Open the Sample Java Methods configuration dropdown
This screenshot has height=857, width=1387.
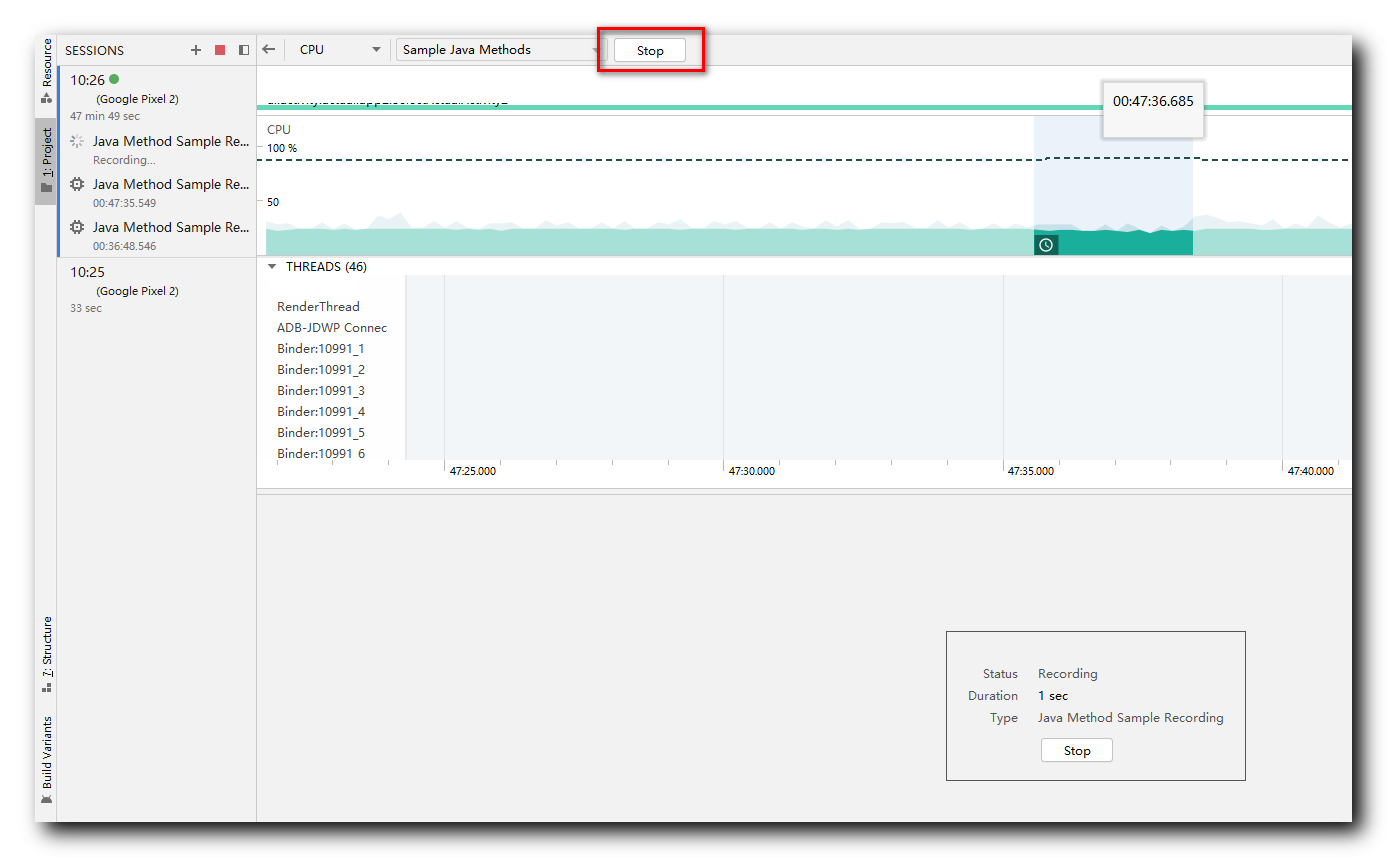click(x=500, y=49)
